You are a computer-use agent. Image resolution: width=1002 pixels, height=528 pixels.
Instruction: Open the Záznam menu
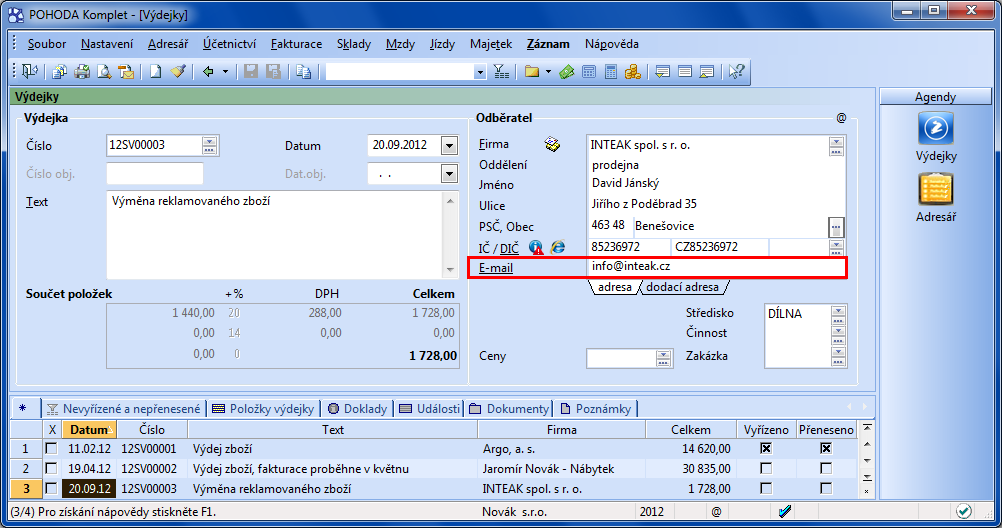coord(548,44)
